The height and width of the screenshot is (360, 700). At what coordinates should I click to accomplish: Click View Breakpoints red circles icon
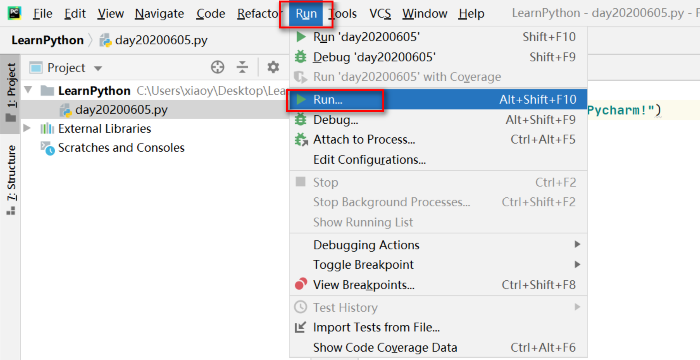point(301,284)
